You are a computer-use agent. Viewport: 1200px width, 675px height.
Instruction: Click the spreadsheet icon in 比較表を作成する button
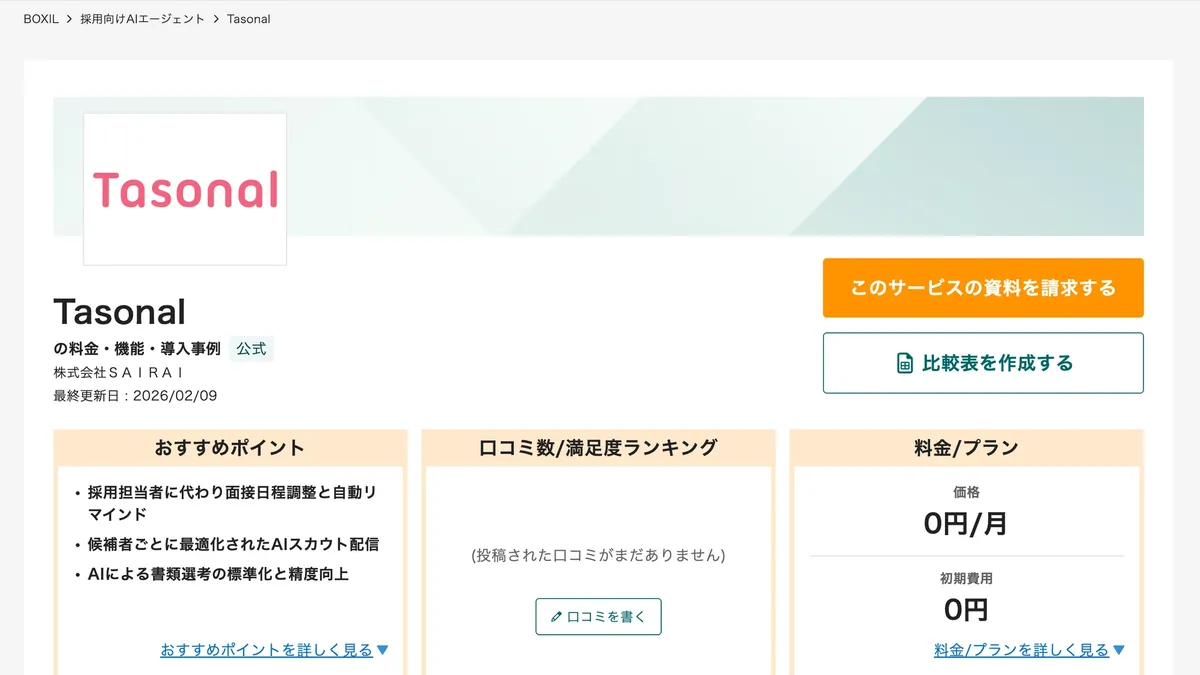pos(905,362)
